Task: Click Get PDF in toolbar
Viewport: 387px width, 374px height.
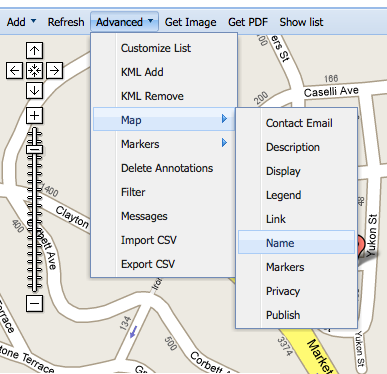Action: (248, 22)
